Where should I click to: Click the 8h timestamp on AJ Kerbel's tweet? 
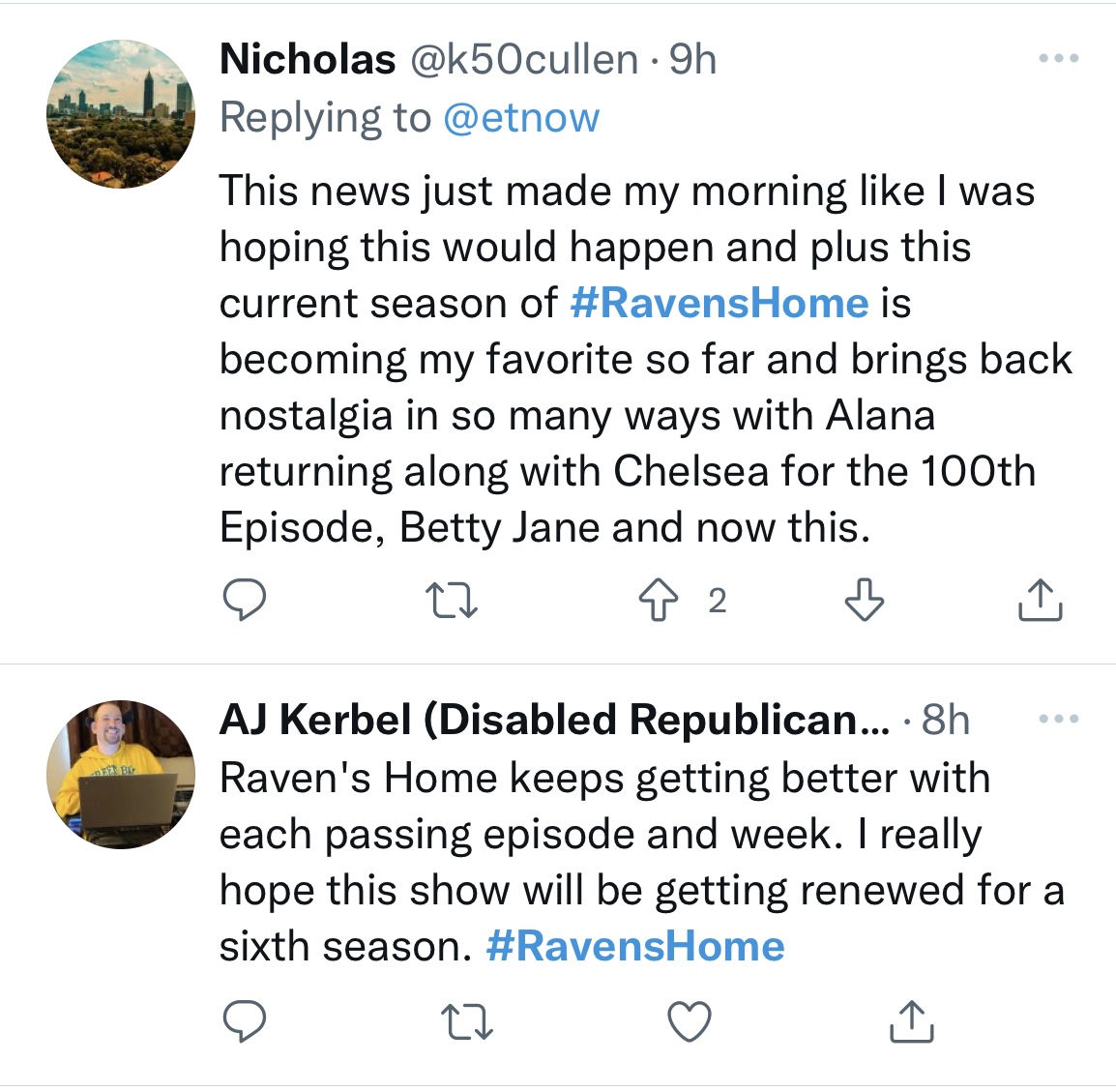(x=945, y=721)
